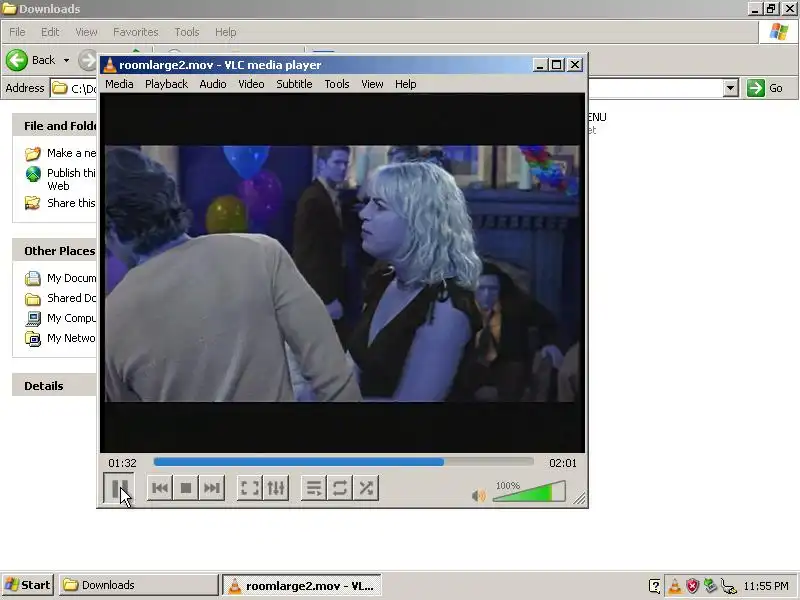Click the video display area
The height and width of the screenshot is (600, 800).
tap(342, 273)
